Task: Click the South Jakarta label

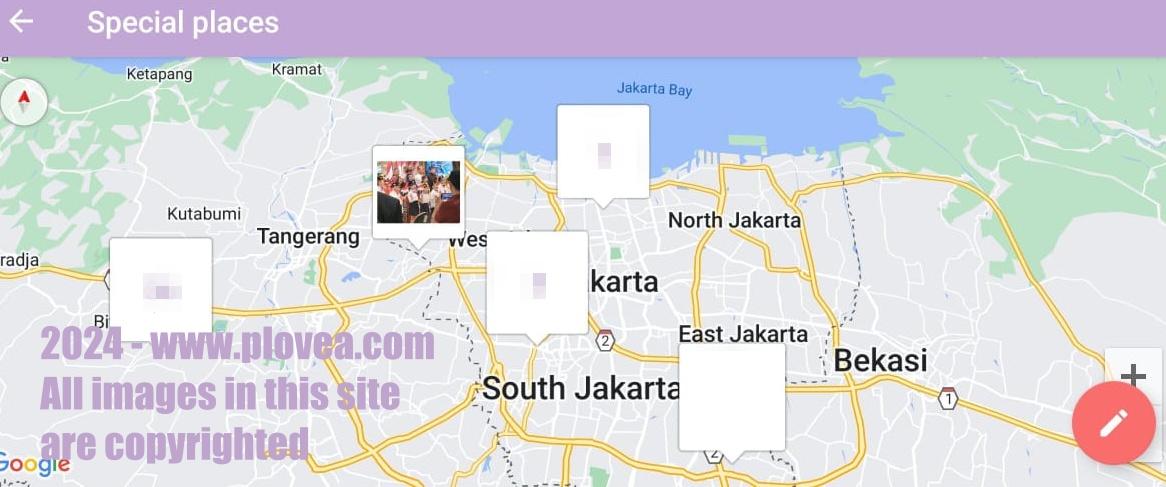Action: coord(580,388)
